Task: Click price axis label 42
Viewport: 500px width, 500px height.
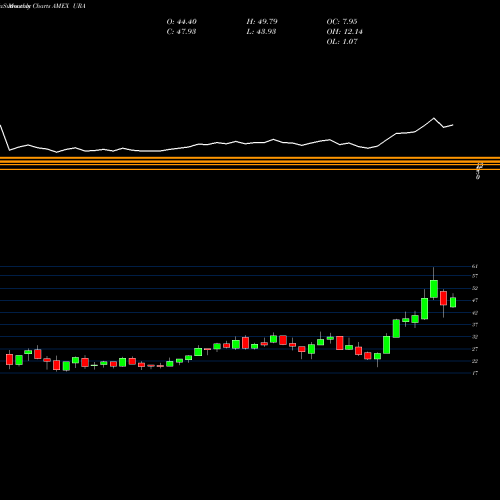Action: coord(475,313)
